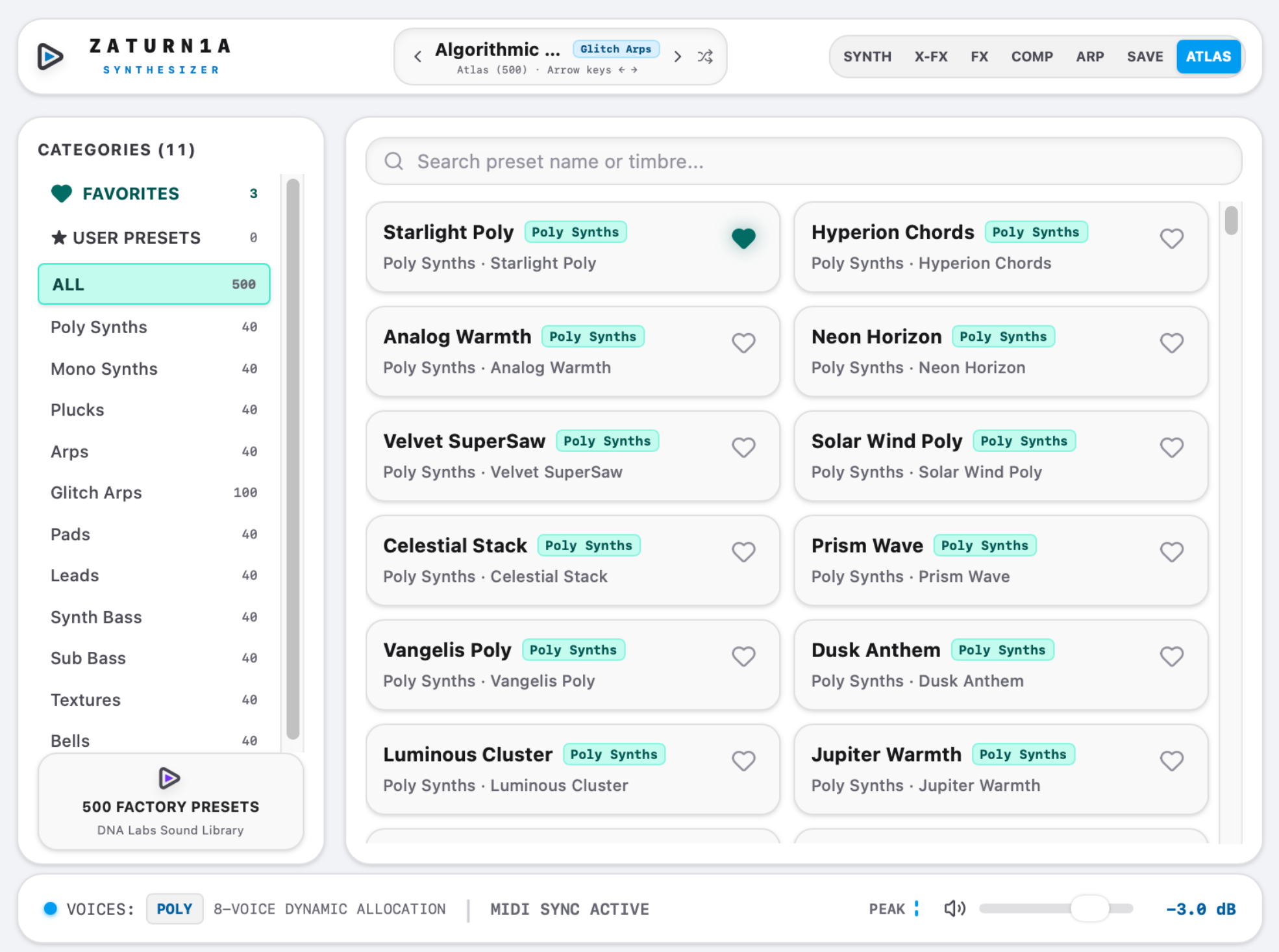Click the search magnifier icon
Image resolution: width=1279 pixels, height=952 pixels.
coord(394,161)
